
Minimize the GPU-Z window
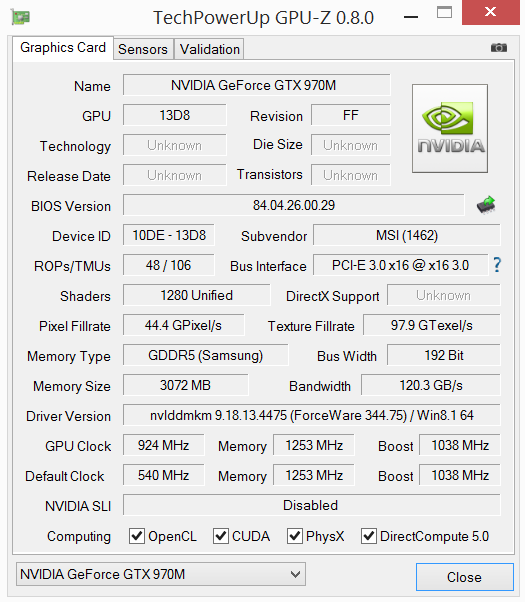(x=411, y=17)
